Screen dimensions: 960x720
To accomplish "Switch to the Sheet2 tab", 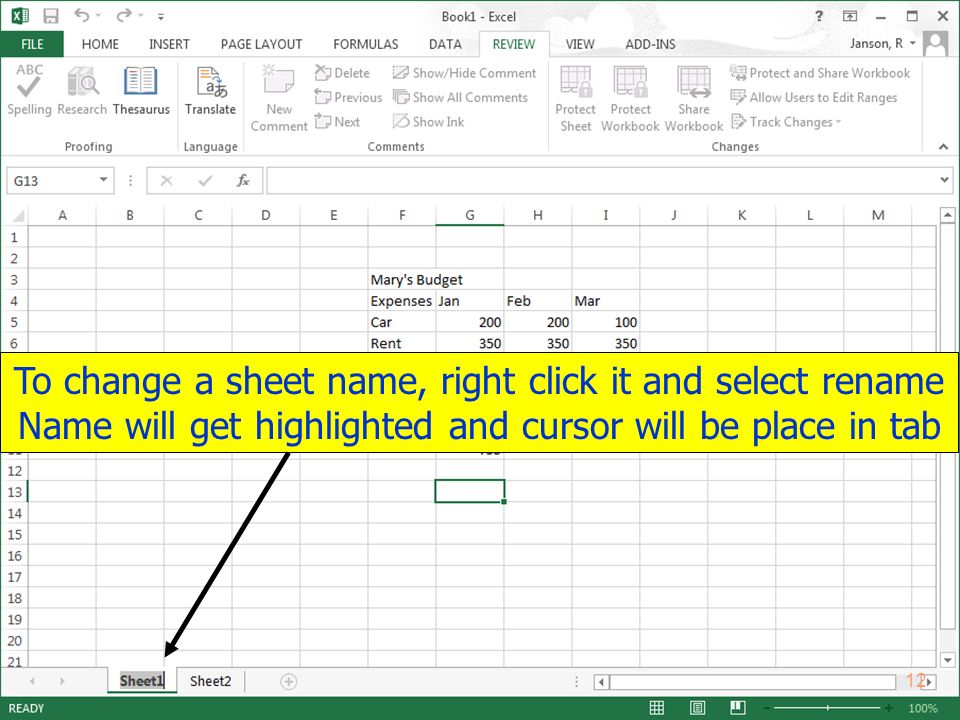I will (x=210, y=681).
